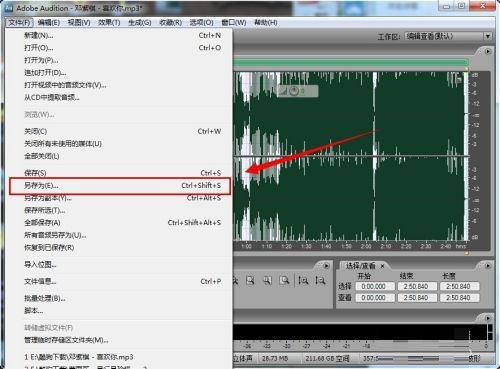Open the level meter panel options arrow

point(488,318)
